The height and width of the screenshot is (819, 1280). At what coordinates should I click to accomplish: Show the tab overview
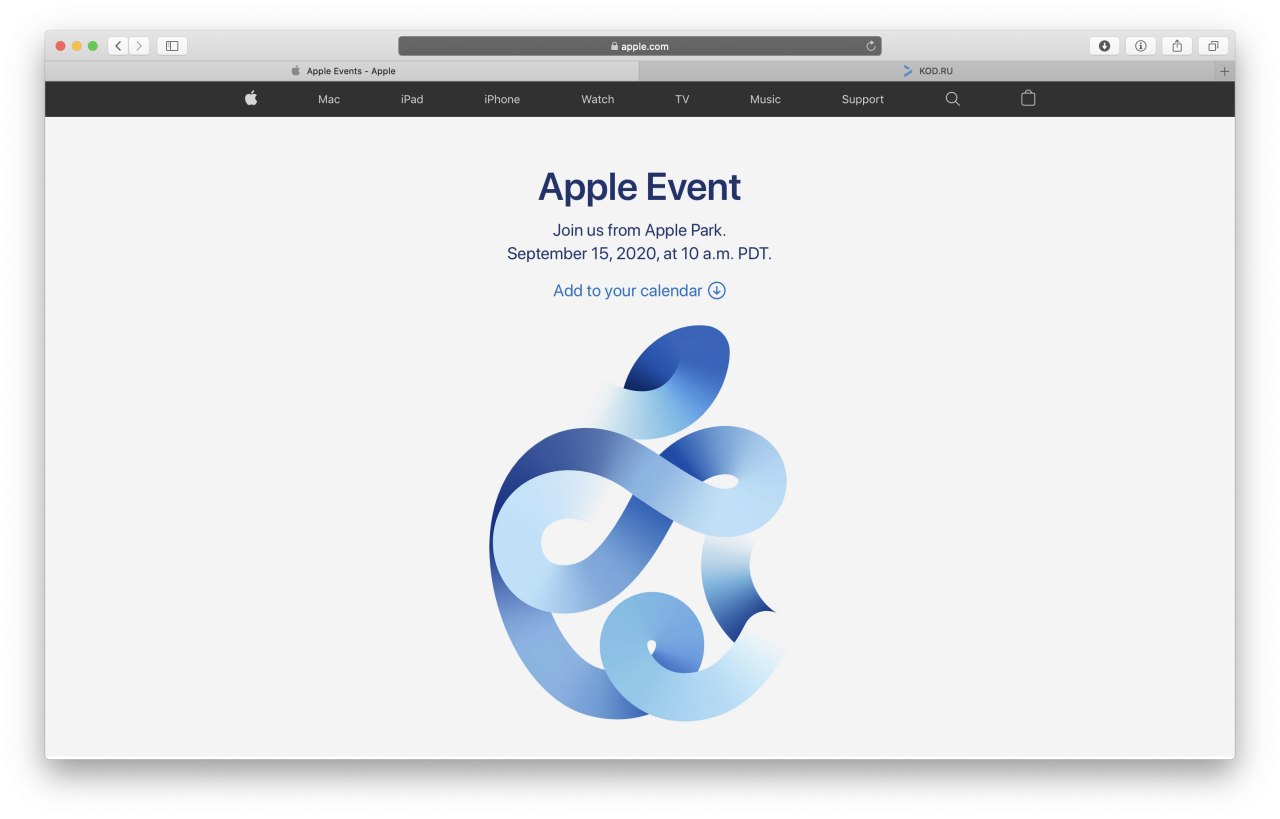(1213, 46)
